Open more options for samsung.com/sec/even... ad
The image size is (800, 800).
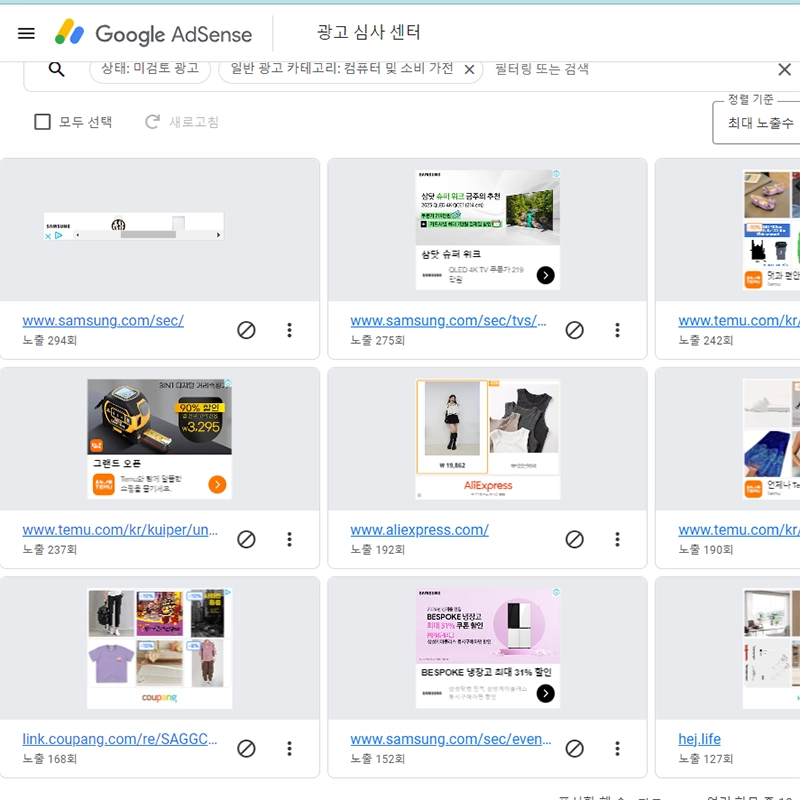617,748
